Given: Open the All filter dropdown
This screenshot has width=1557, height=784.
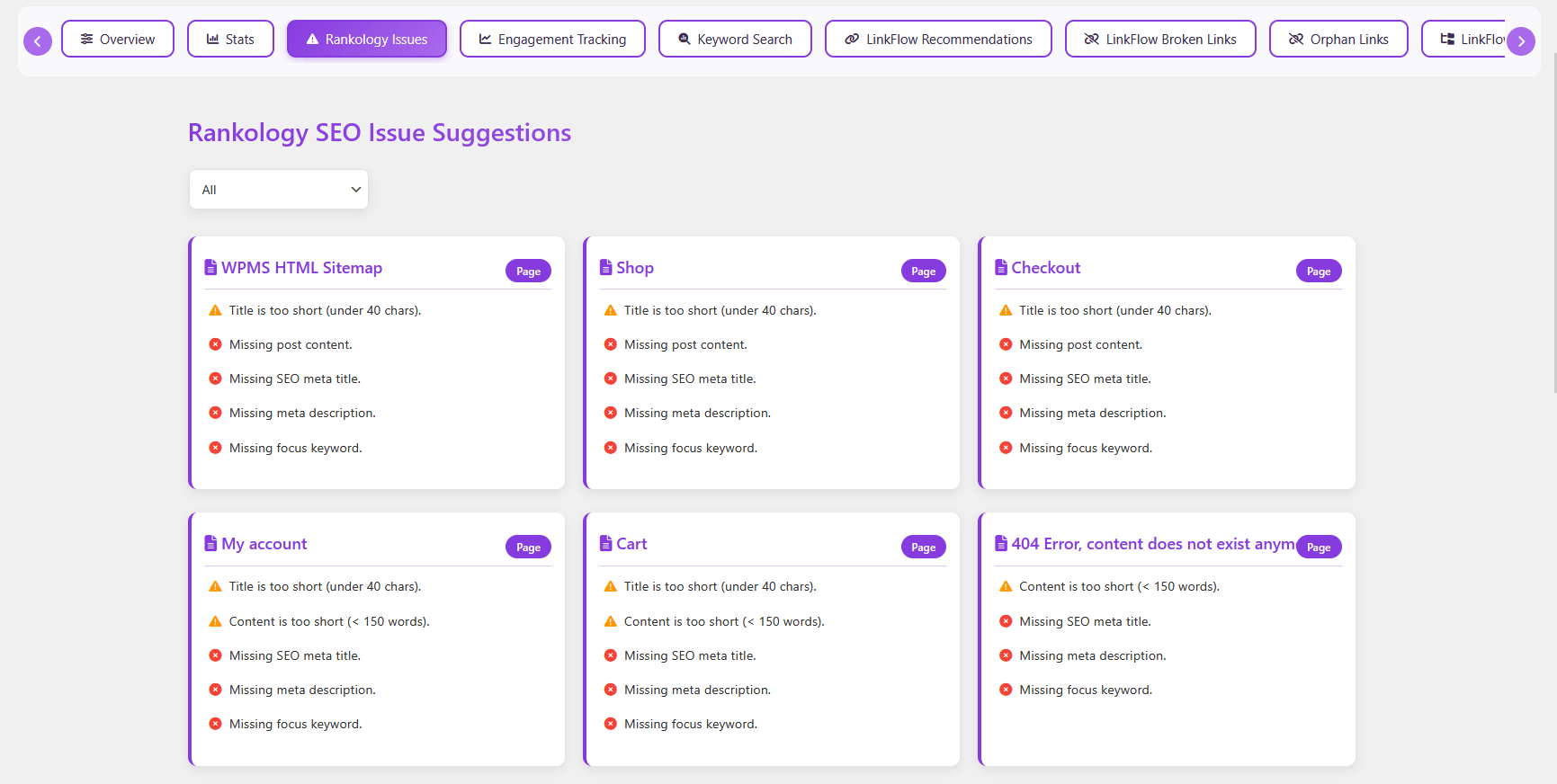Looking at the screenshot, I should point(279,190).
